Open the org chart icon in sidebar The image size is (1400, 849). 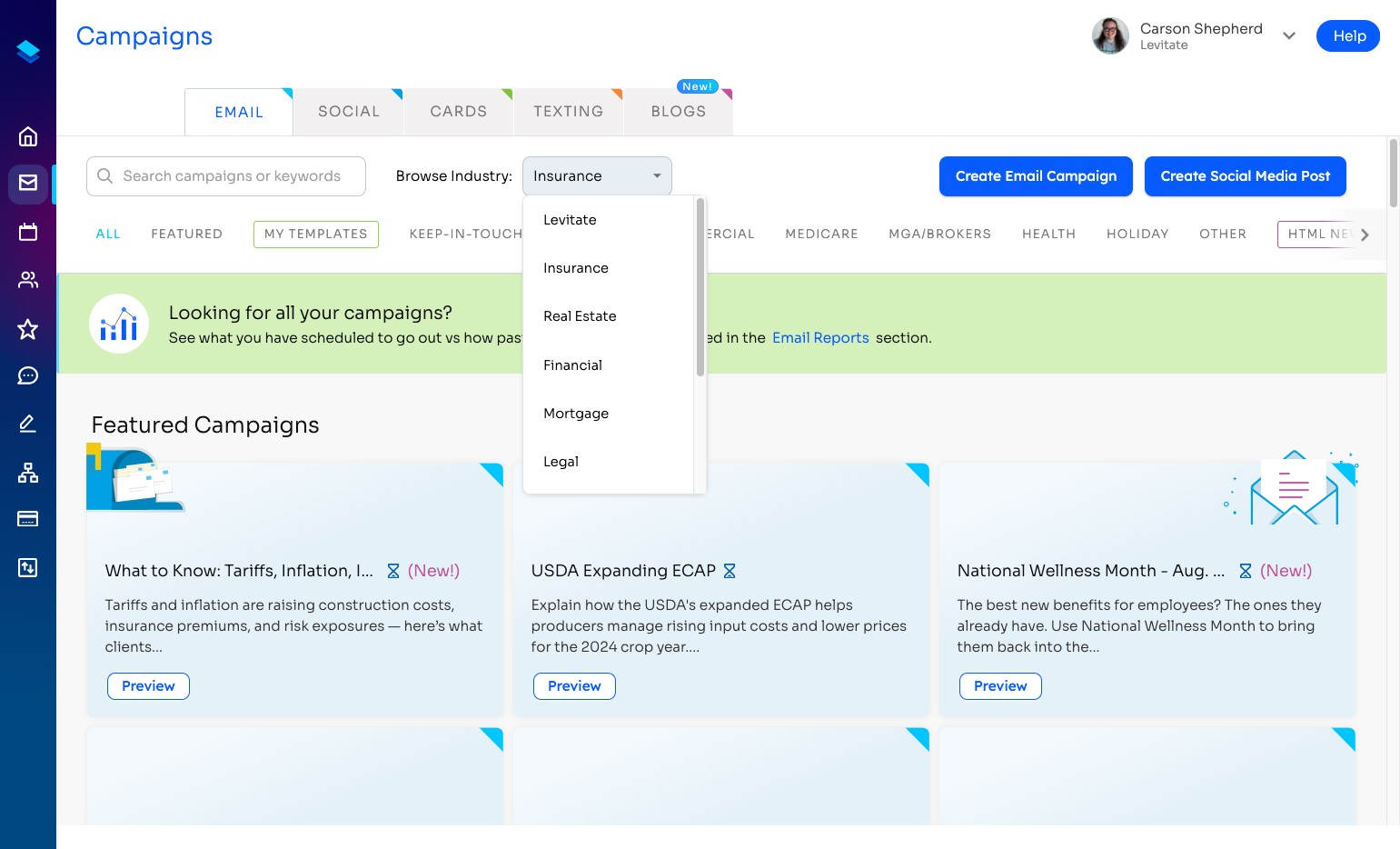(x=28, y=473)
